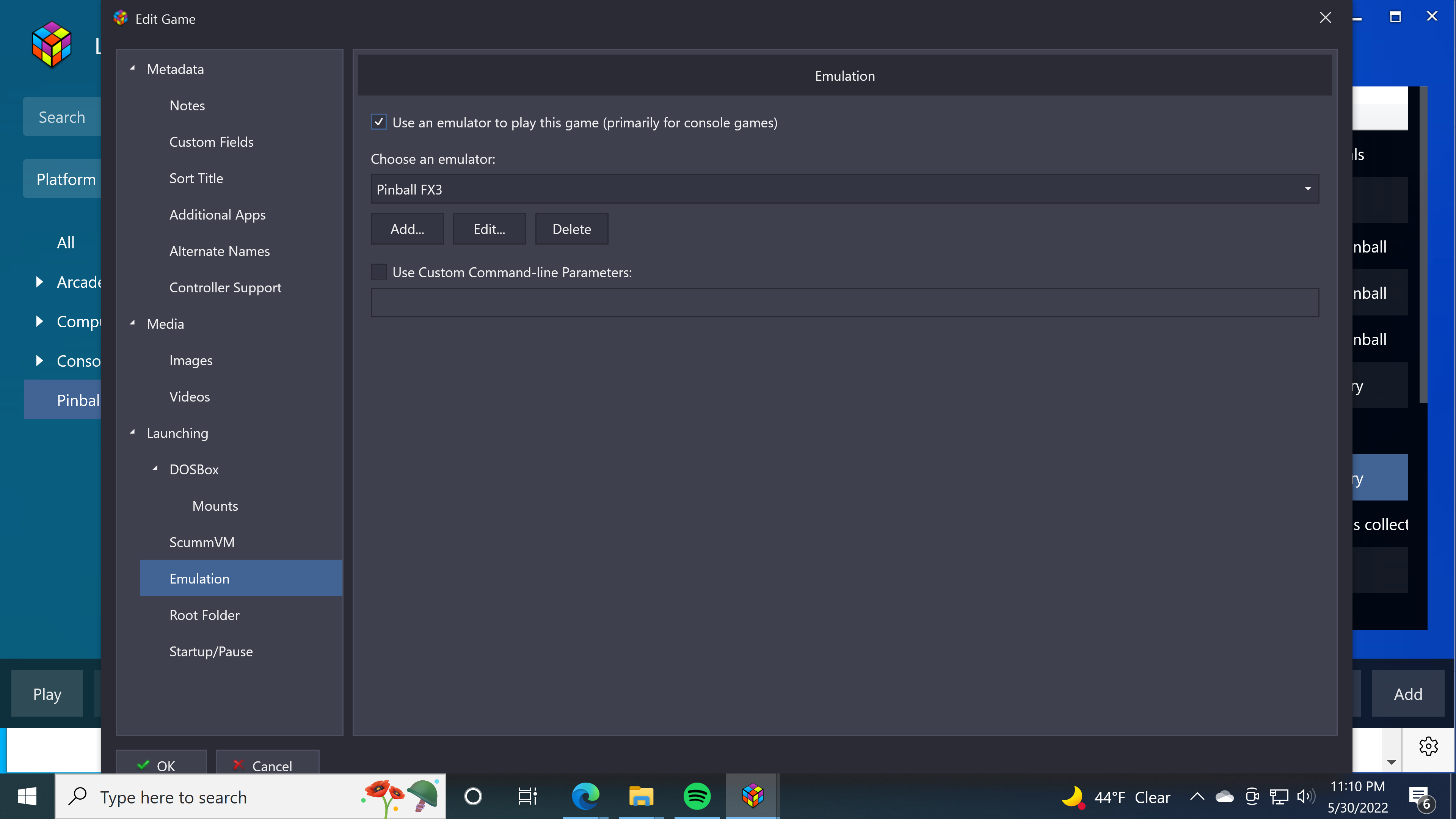Open the Videos media page
1456x819 pixels.
pyautogui.click(x=189, y=397)
